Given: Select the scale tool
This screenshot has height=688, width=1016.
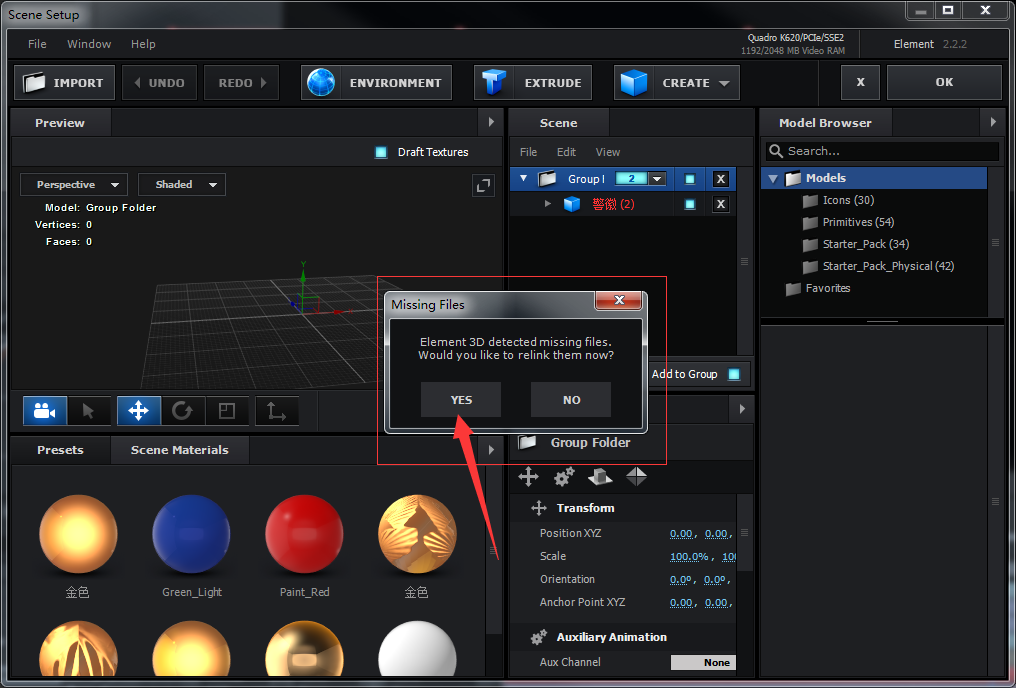Looking at the screenshot, I should coord(227,411).
